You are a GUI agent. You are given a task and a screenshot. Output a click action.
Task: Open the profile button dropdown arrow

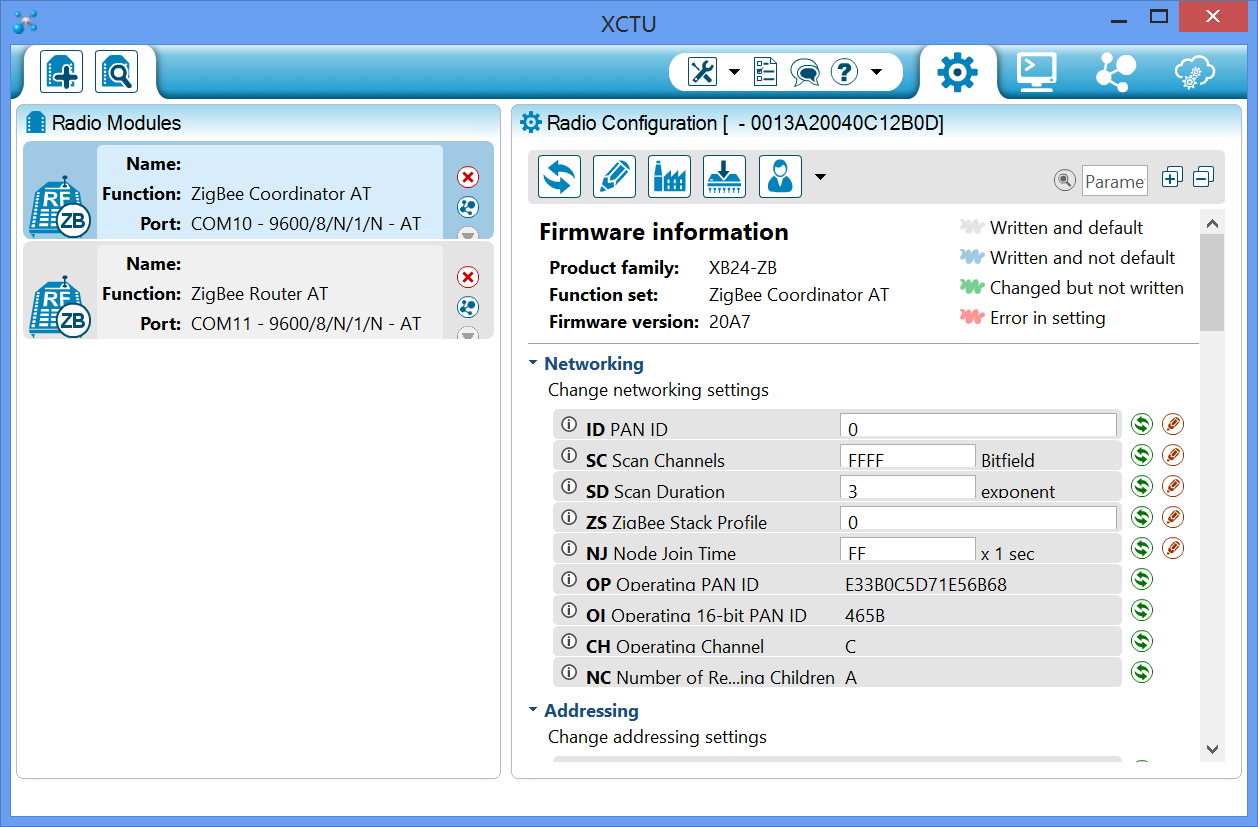[820, 178]
